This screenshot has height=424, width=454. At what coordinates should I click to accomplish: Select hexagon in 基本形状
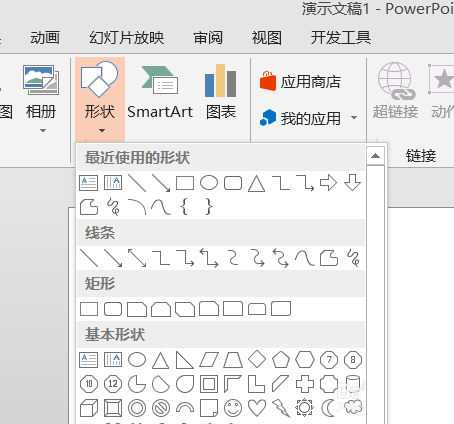pos(305,360)
